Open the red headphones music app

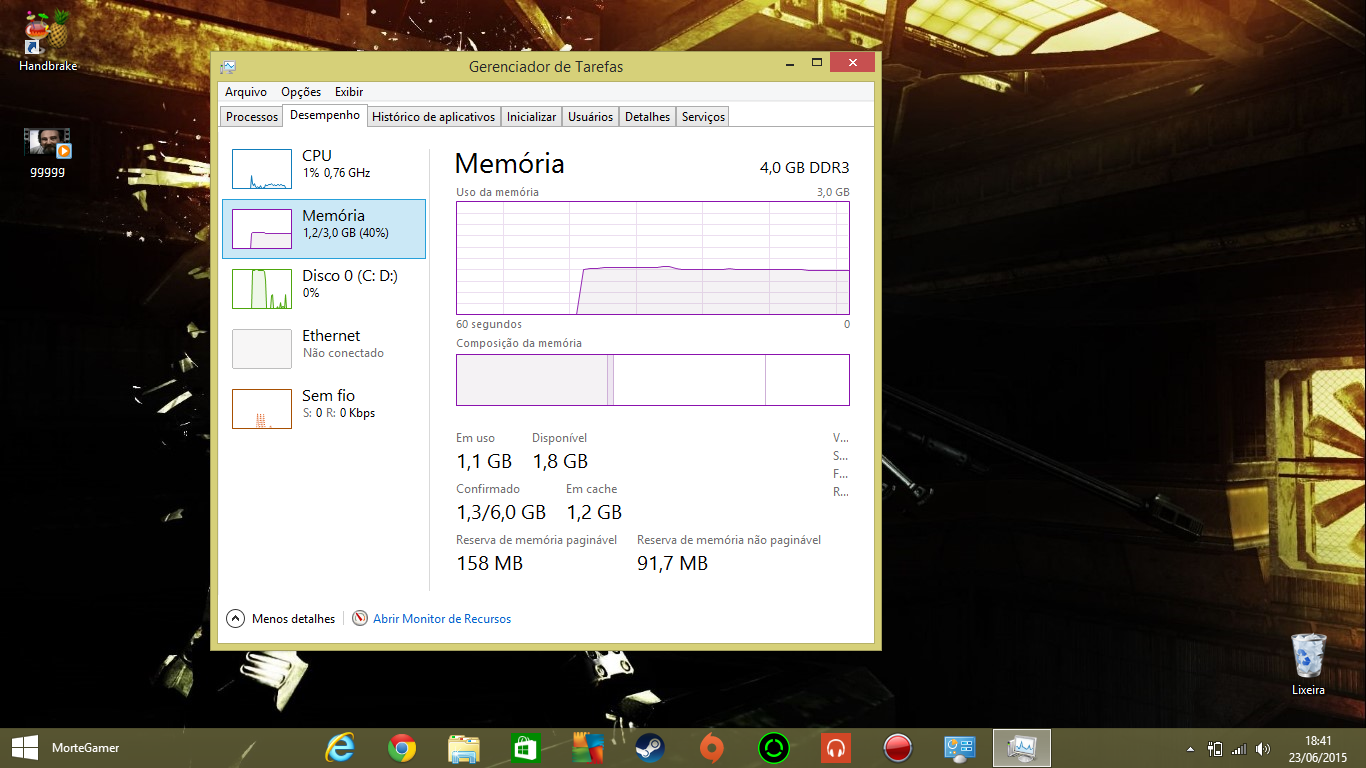point(836,748)
